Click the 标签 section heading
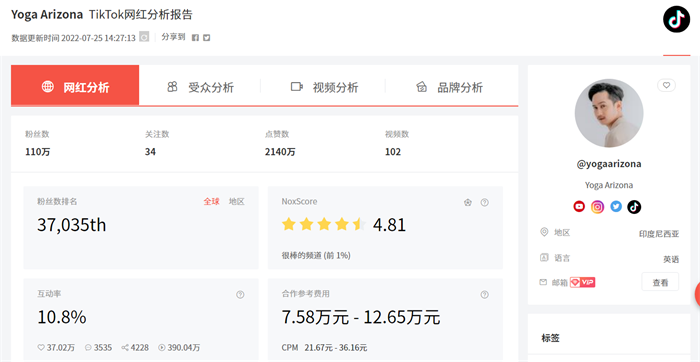The image size is (700, 362). 550,338
